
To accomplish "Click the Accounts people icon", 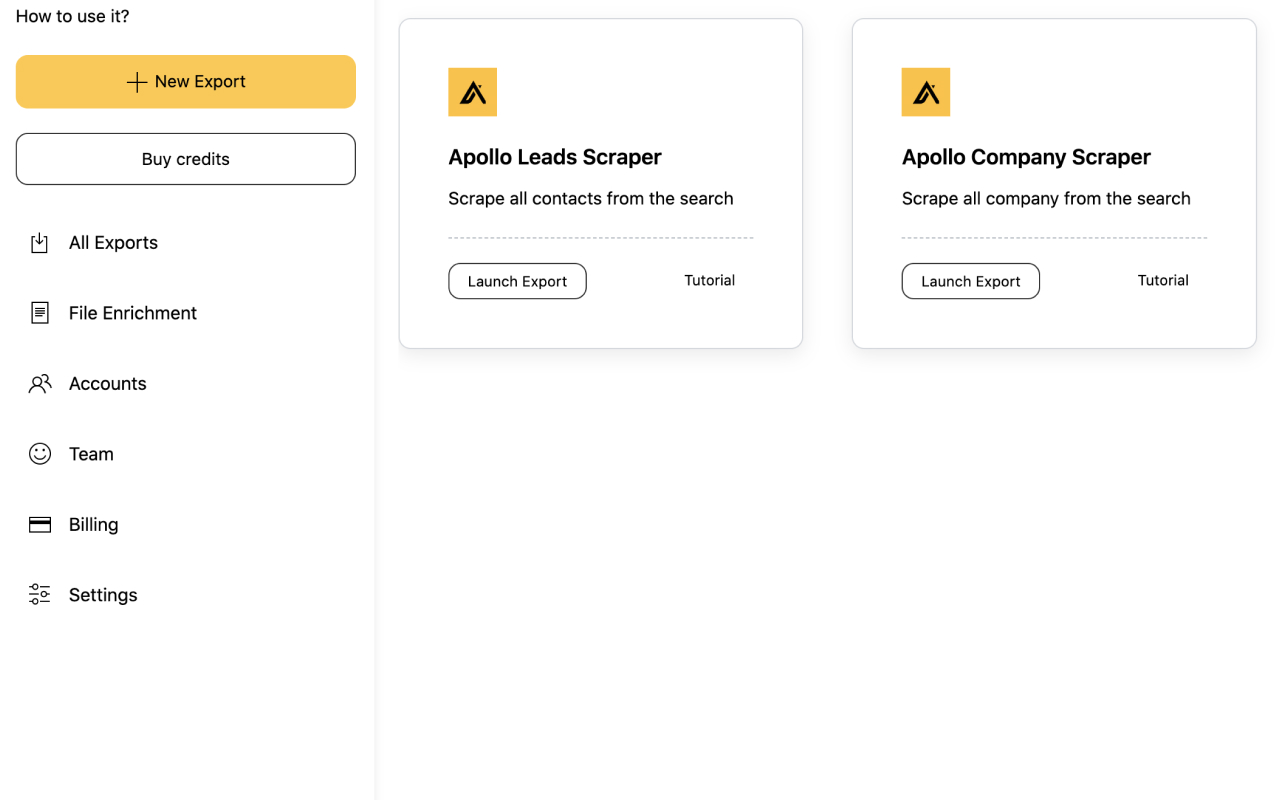I will pos(39,384).
